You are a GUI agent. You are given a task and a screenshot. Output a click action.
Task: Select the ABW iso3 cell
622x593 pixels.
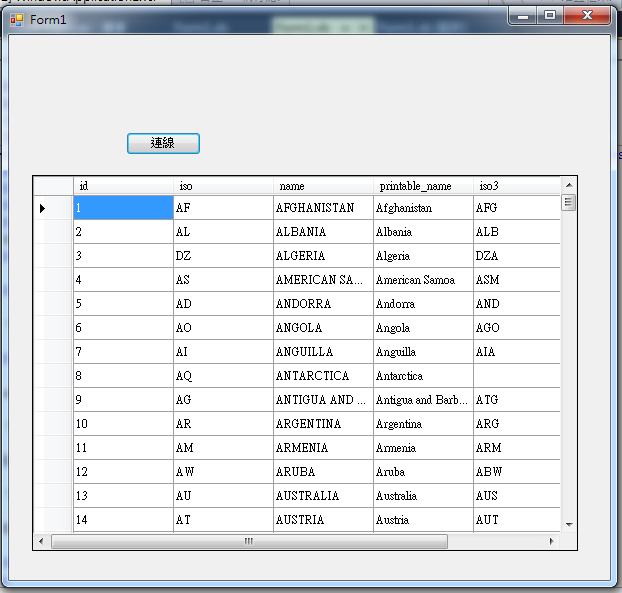coord(517,472)
